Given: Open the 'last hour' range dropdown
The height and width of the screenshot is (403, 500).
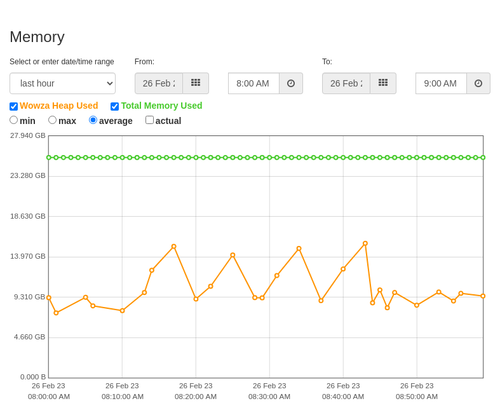Looking at the screenshot, I should pyautogui.click(x=63, y=83).
